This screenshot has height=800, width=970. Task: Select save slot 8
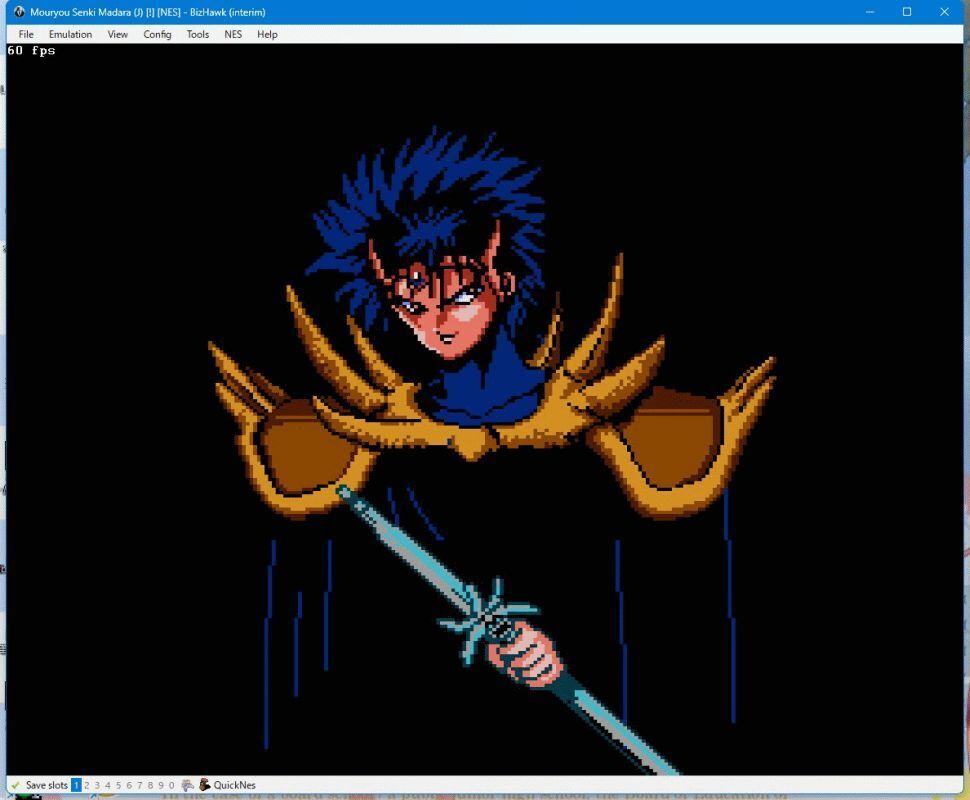point(150,785)
